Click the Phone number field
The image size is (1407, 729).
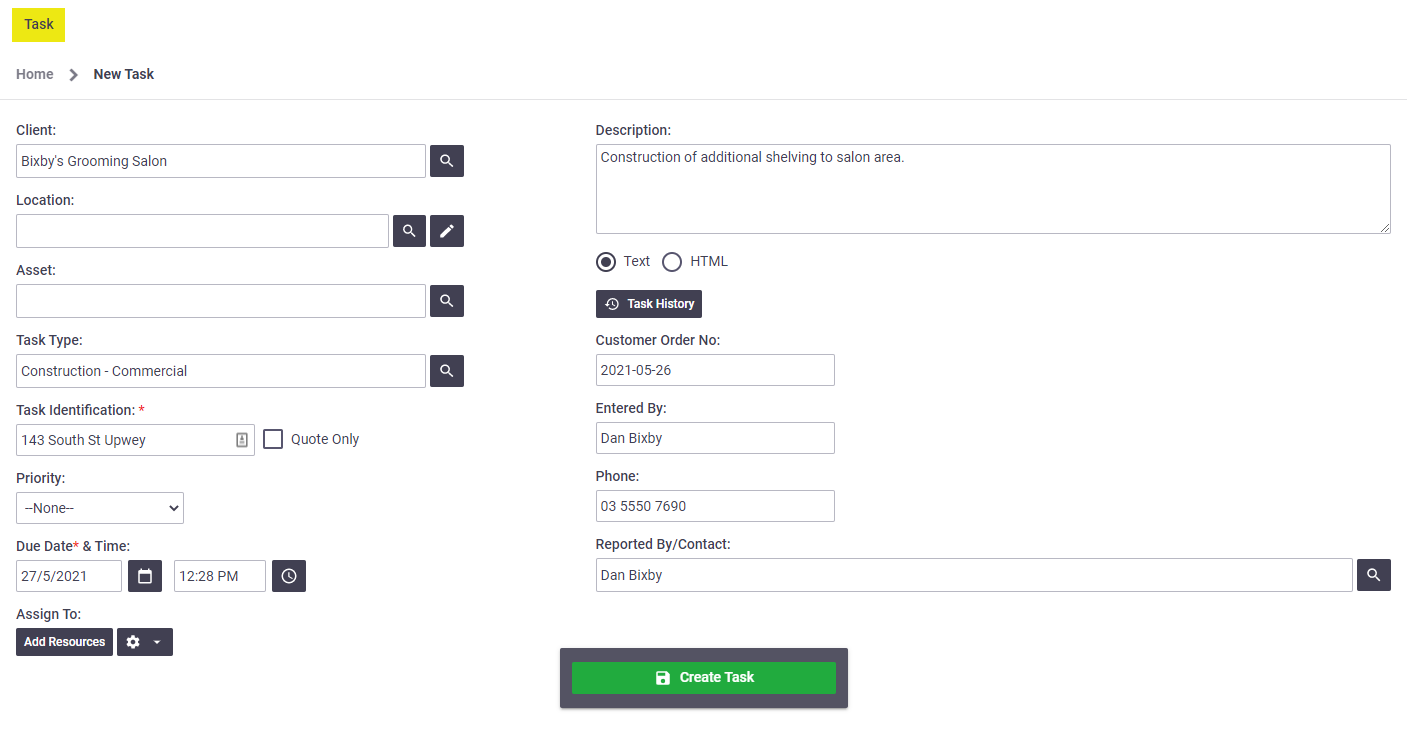click(x=715, y=506)
